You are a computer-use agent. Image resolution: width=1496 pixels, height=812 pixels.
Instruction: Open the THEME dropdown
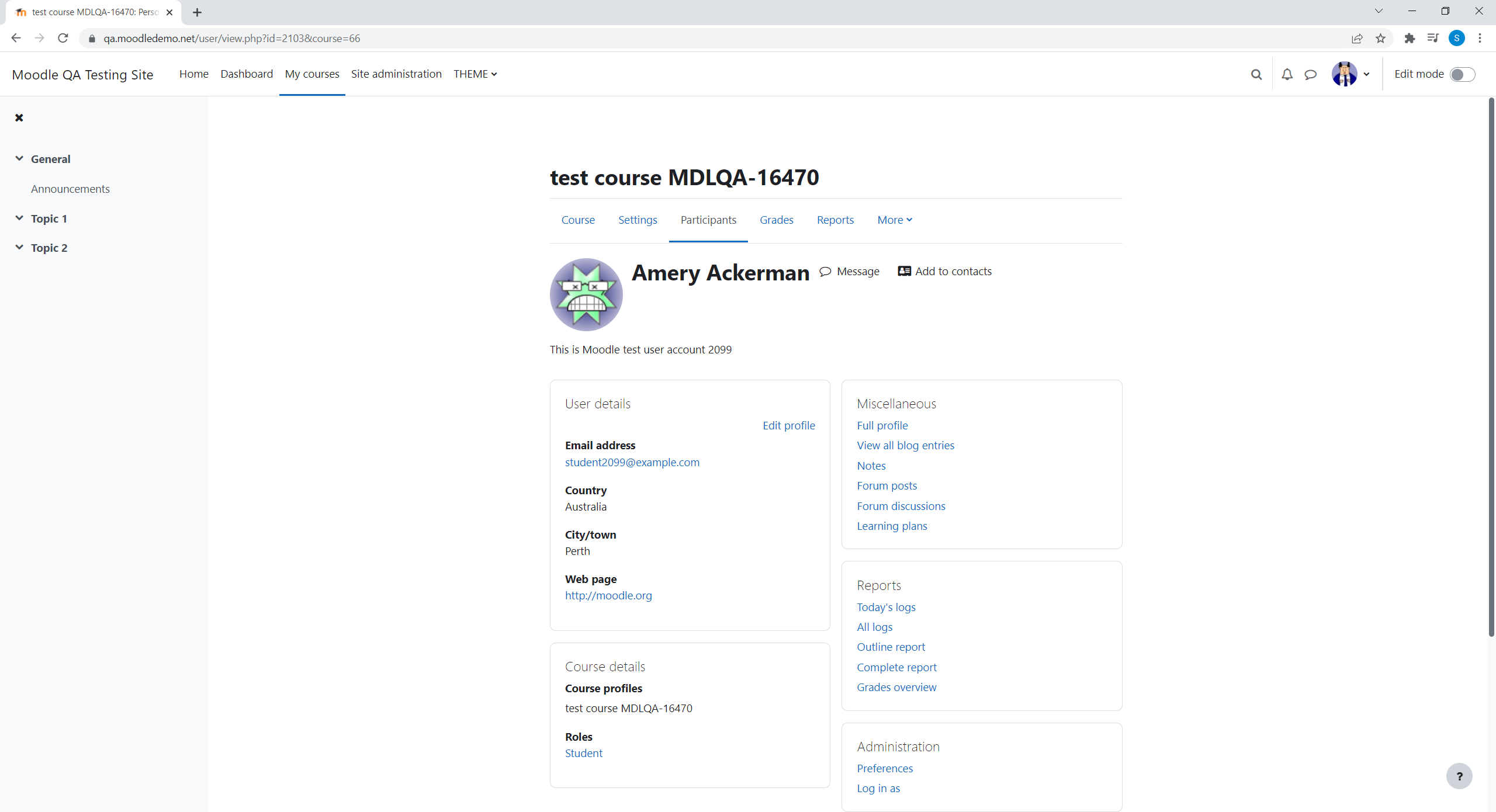tap(475, 74)
